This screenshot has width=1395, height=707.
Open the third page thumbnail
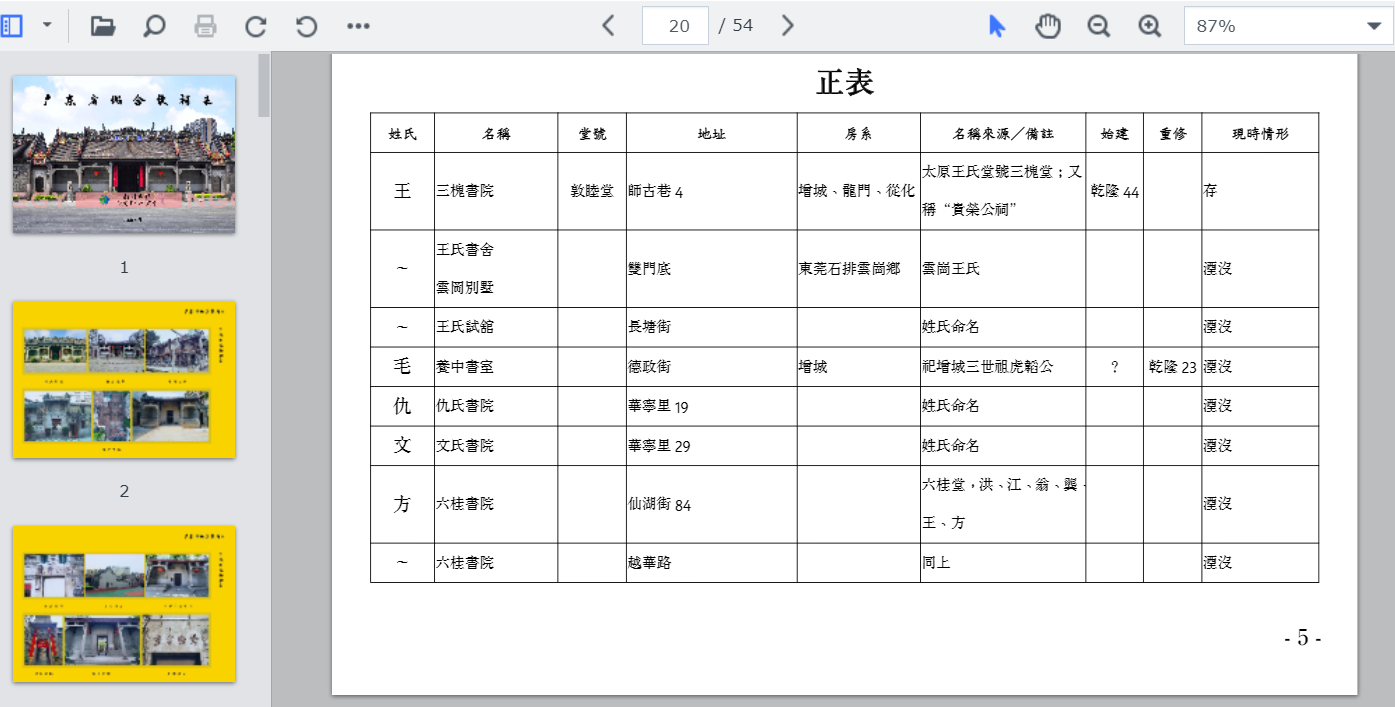(124, 603)
